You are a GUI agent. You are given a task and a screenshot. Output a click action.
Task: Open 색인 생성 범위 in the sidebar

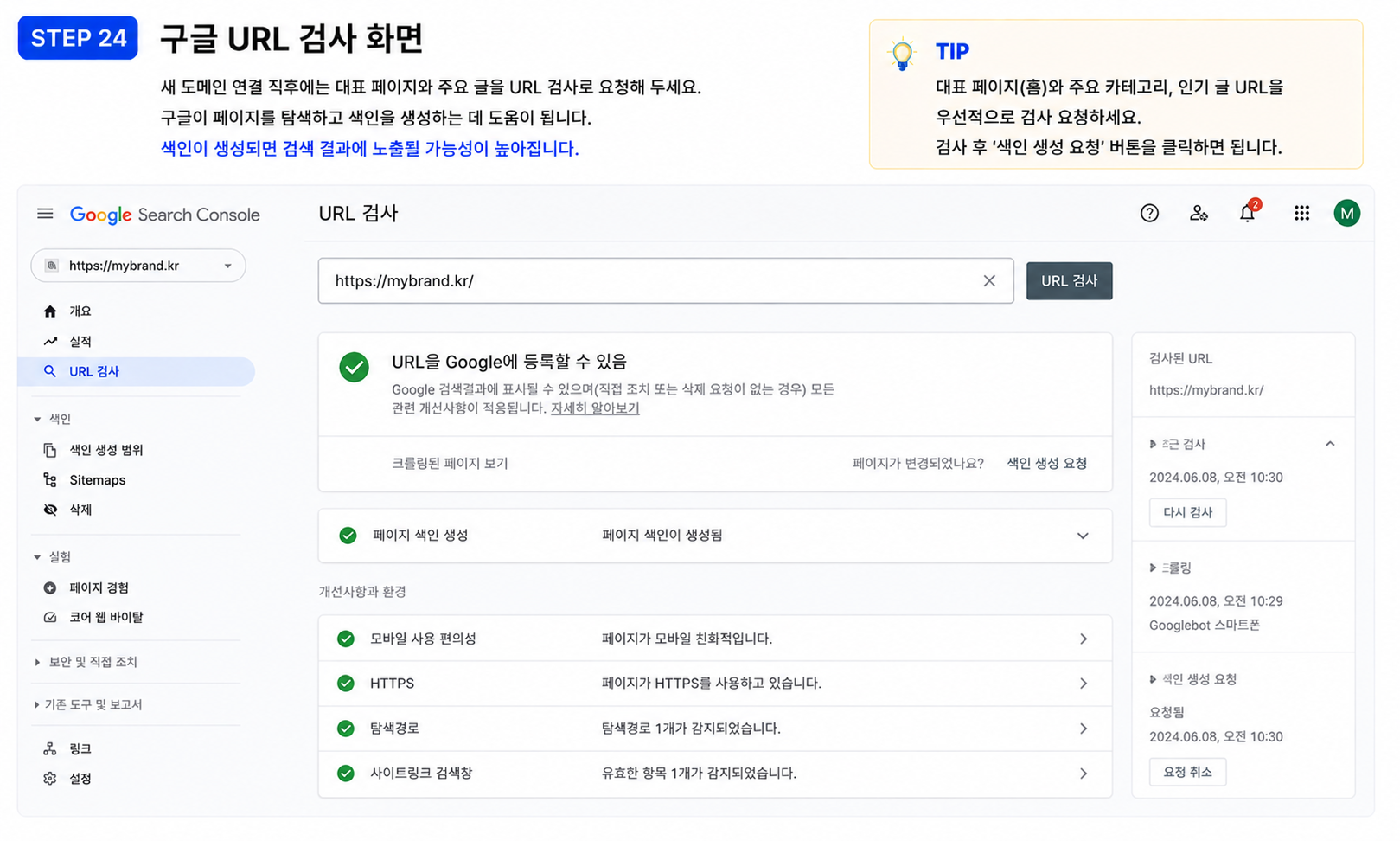[106, 450]
